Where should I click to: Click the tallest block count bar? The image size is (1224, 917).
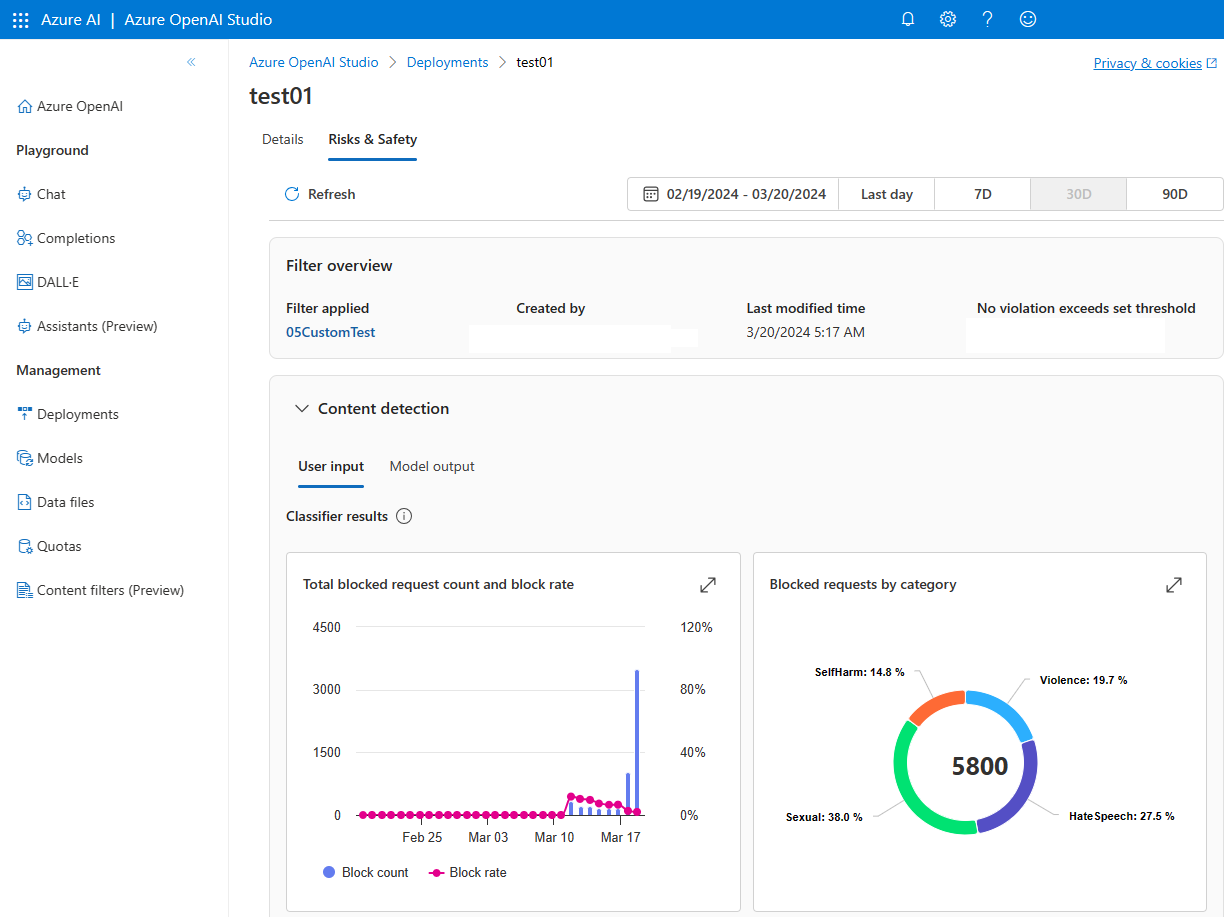pos(637,742)
